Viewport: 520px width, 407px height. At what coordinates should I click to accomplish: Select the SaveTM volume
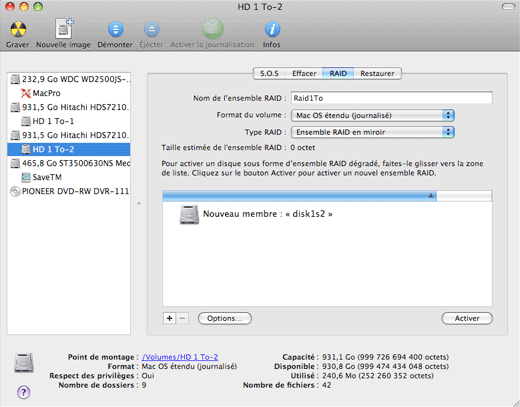69,177
